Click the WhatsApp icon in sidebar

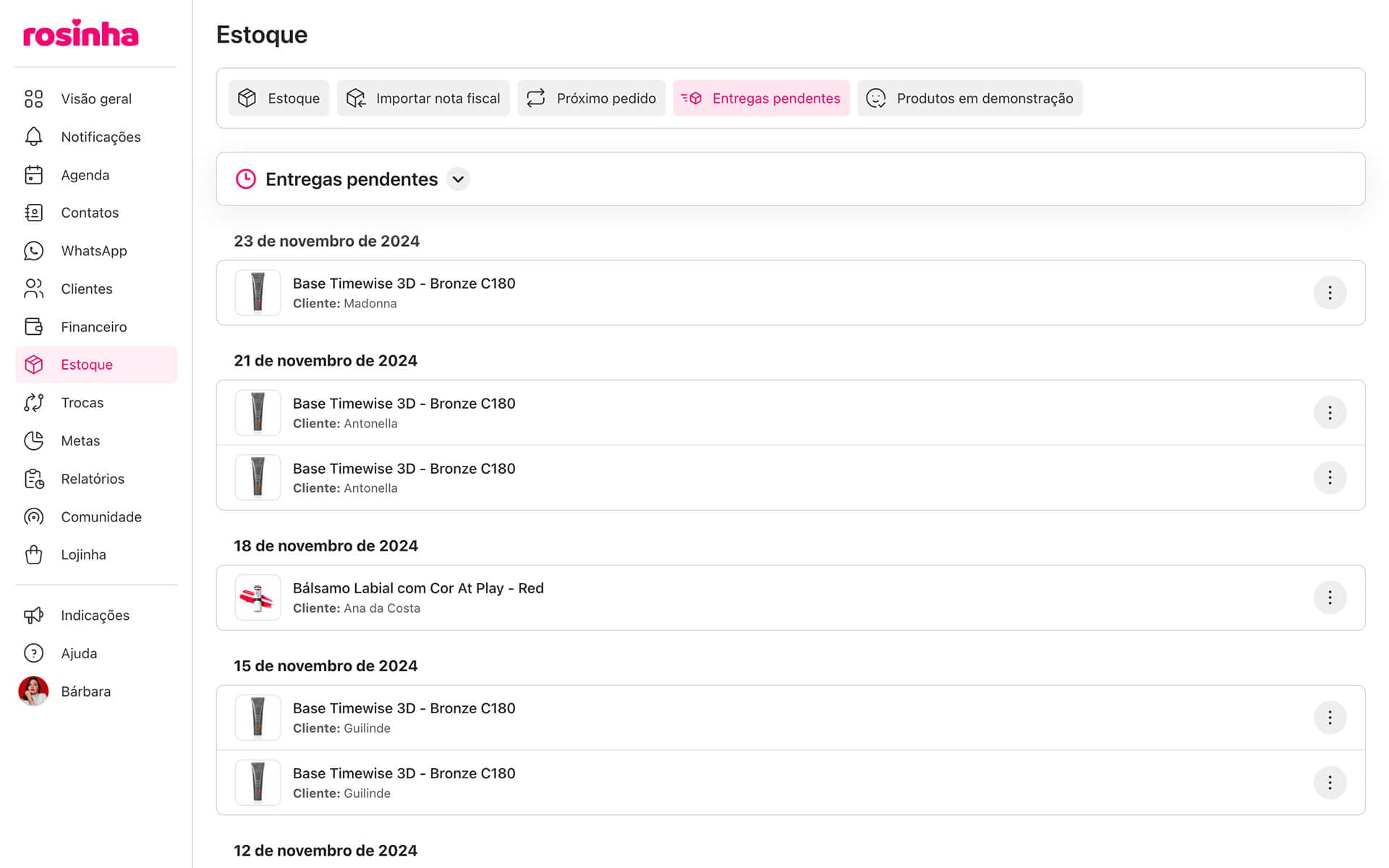click(x=34, y=251)
